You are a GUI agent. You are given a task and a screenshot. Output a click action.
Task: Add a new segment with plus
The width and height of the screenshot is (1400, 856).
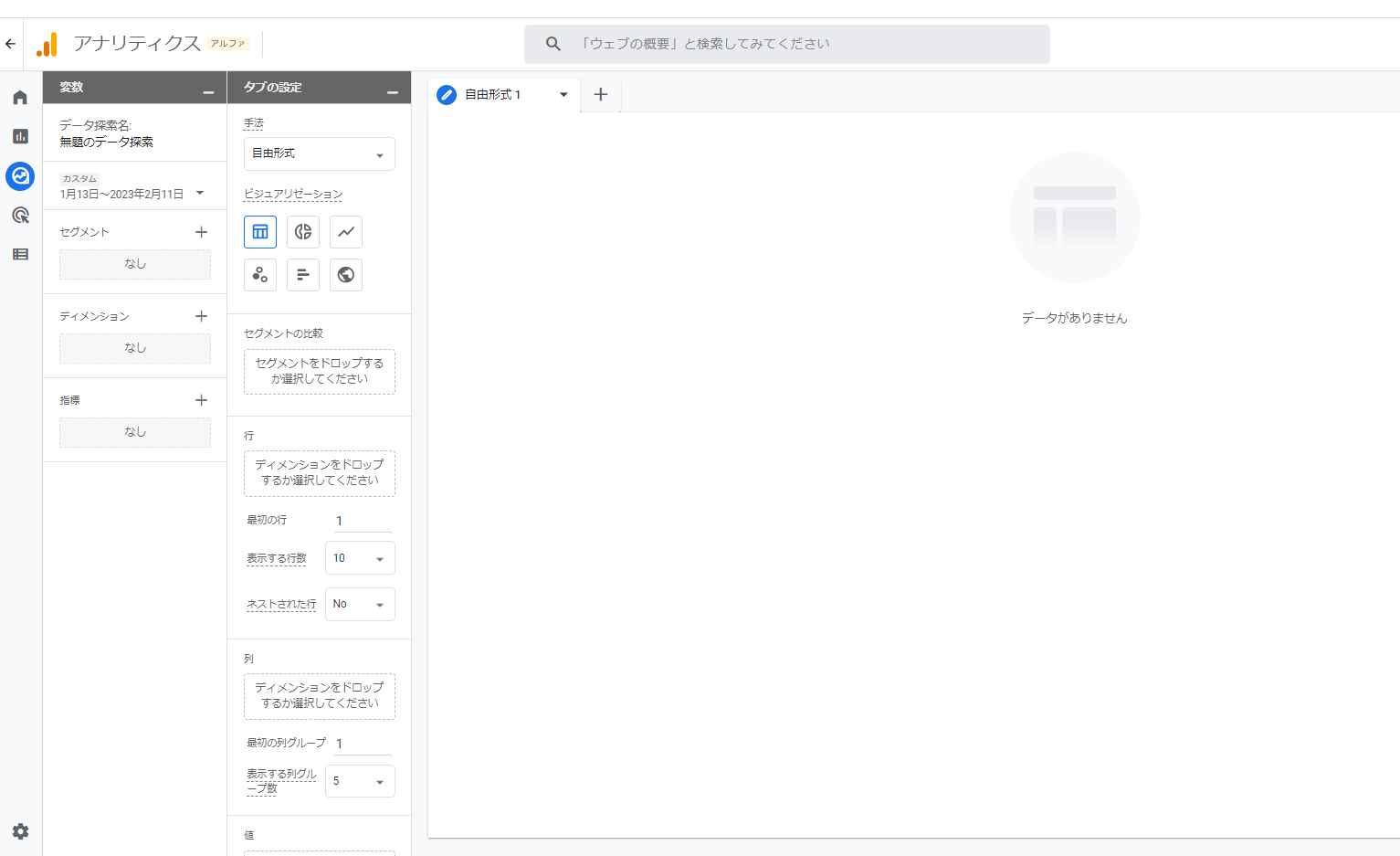(202, 232)
